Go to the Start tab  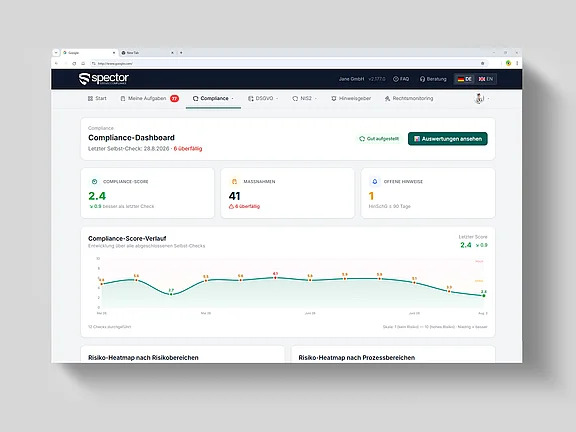tap(97, 98)
